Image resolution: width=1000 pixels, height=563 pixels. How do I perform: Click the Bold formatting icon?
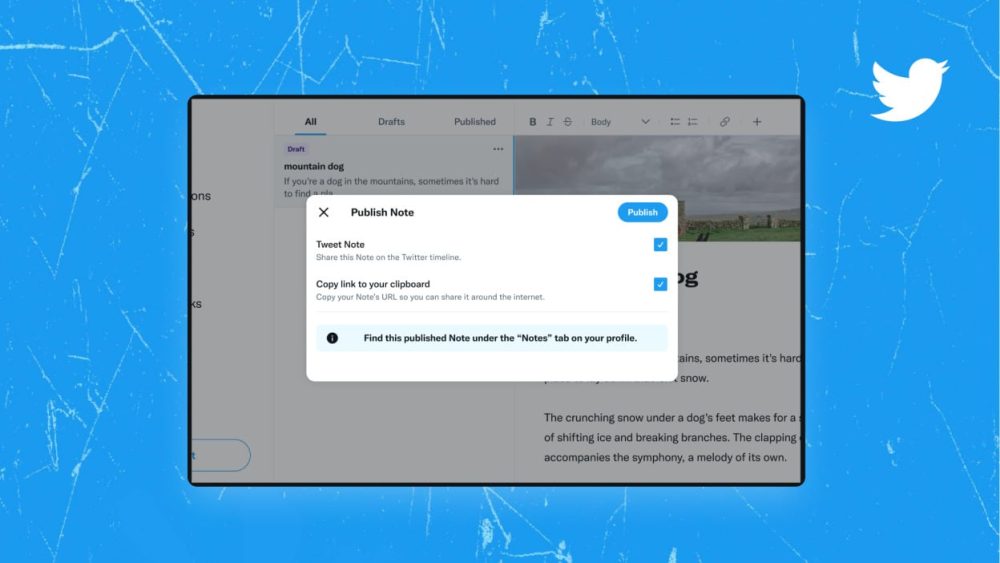click(x=533, y=122)
